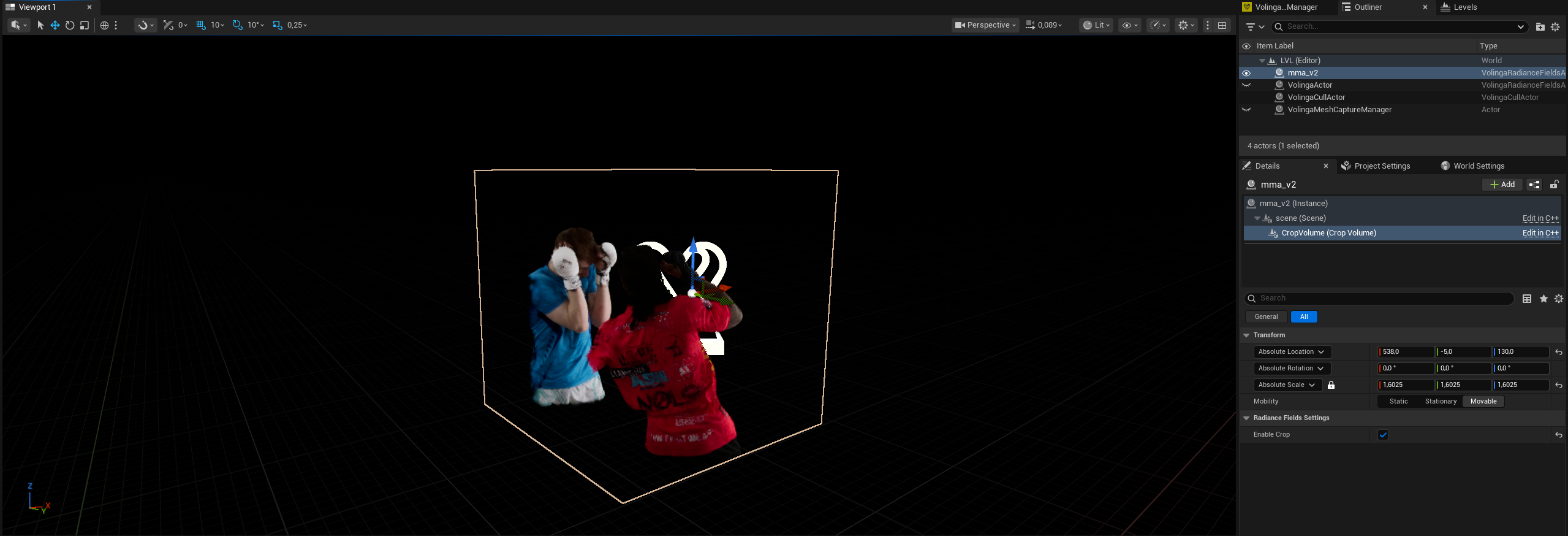
Task: Collapse the LVL (Editor) tree node
Action: click(x=1262, y=61)
